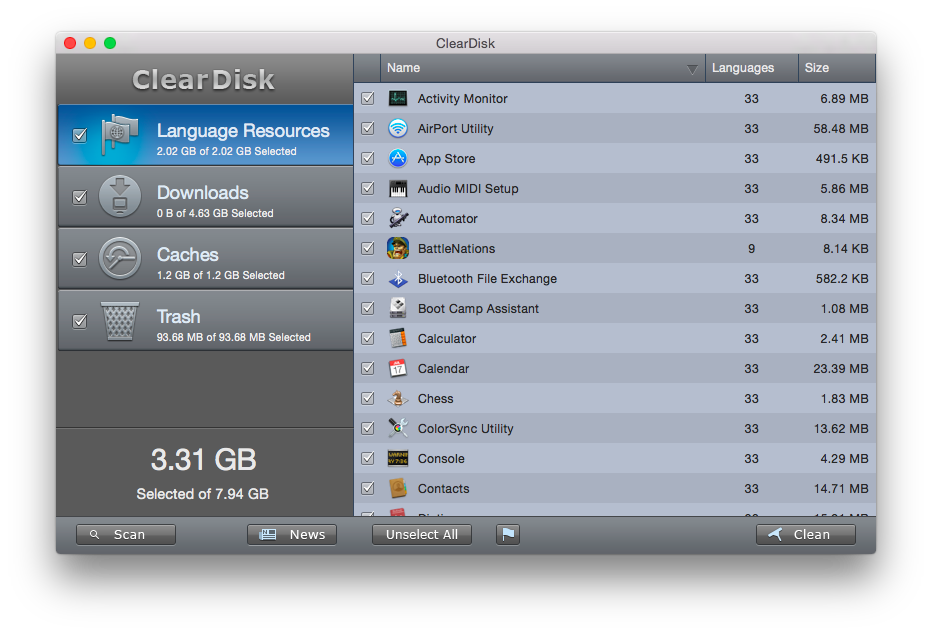Uncheck the BattleNations checkbox
The height and width of the screenshot is (634, 932).
click(x=368, y=248)
